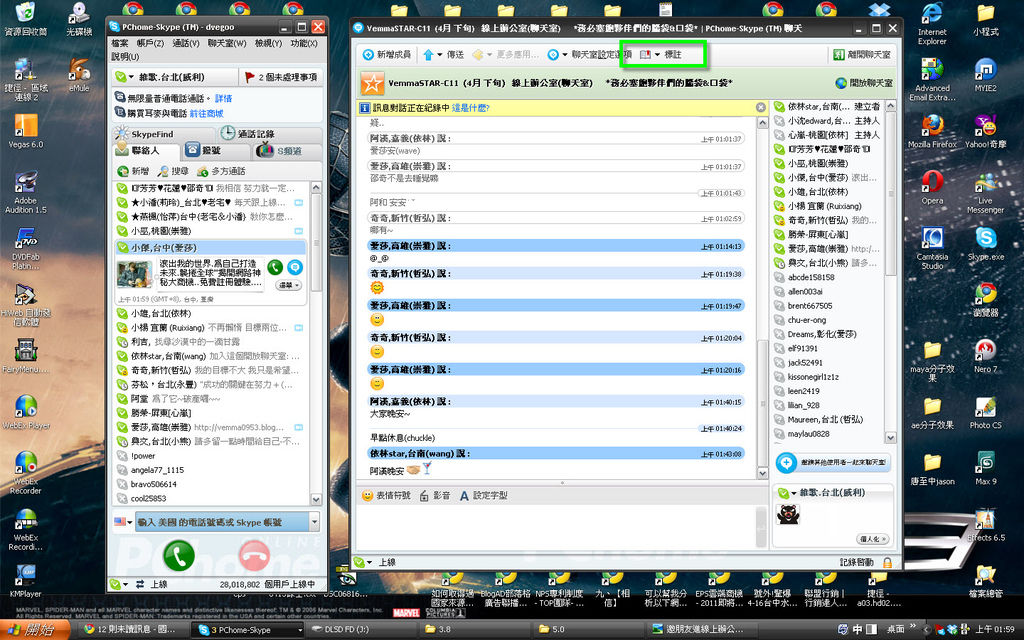Expand the 傳送 dropdown arrow

pyautogui.click(x=440, y=55)
